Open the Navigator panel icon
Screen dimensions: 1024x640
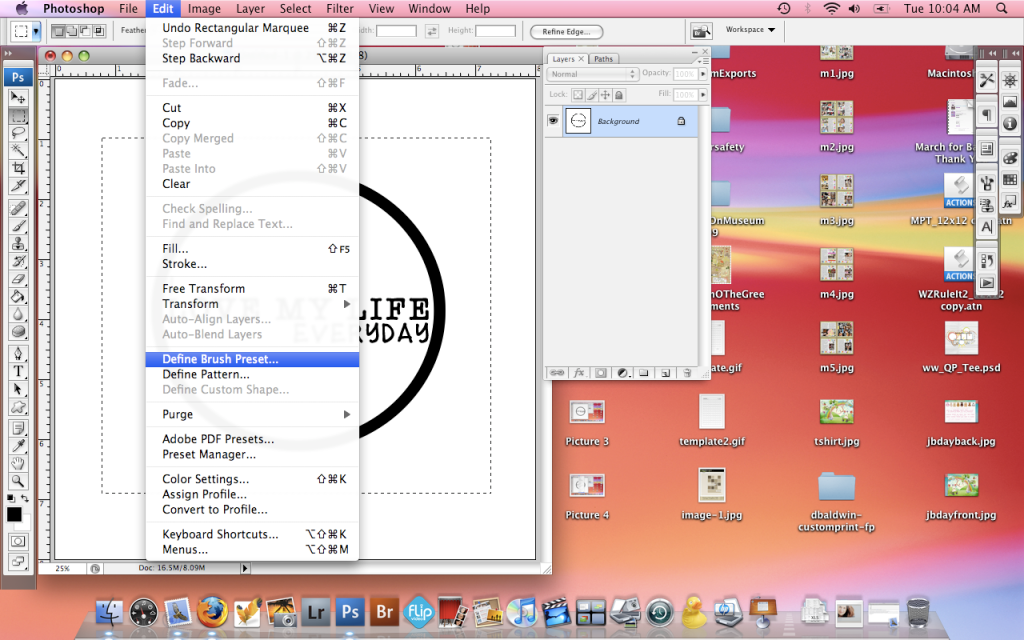tap(1010, 80)
